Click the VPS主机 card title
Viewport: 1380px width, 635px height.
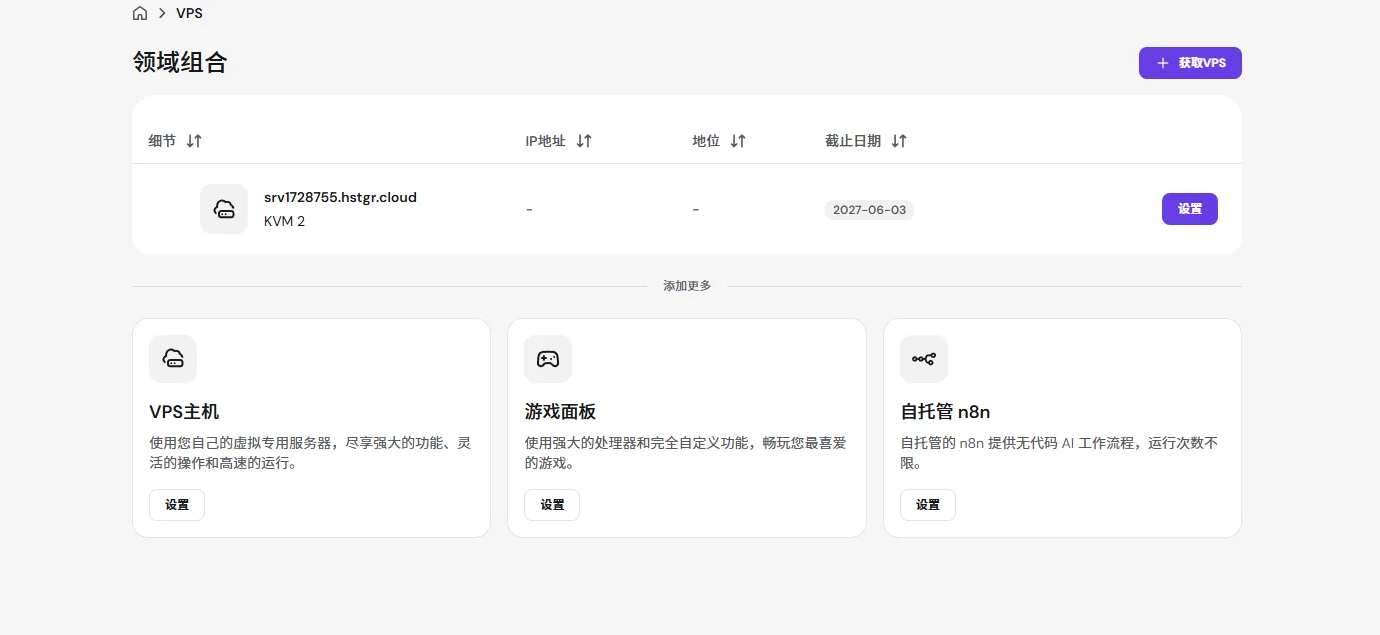click(184, 412)
